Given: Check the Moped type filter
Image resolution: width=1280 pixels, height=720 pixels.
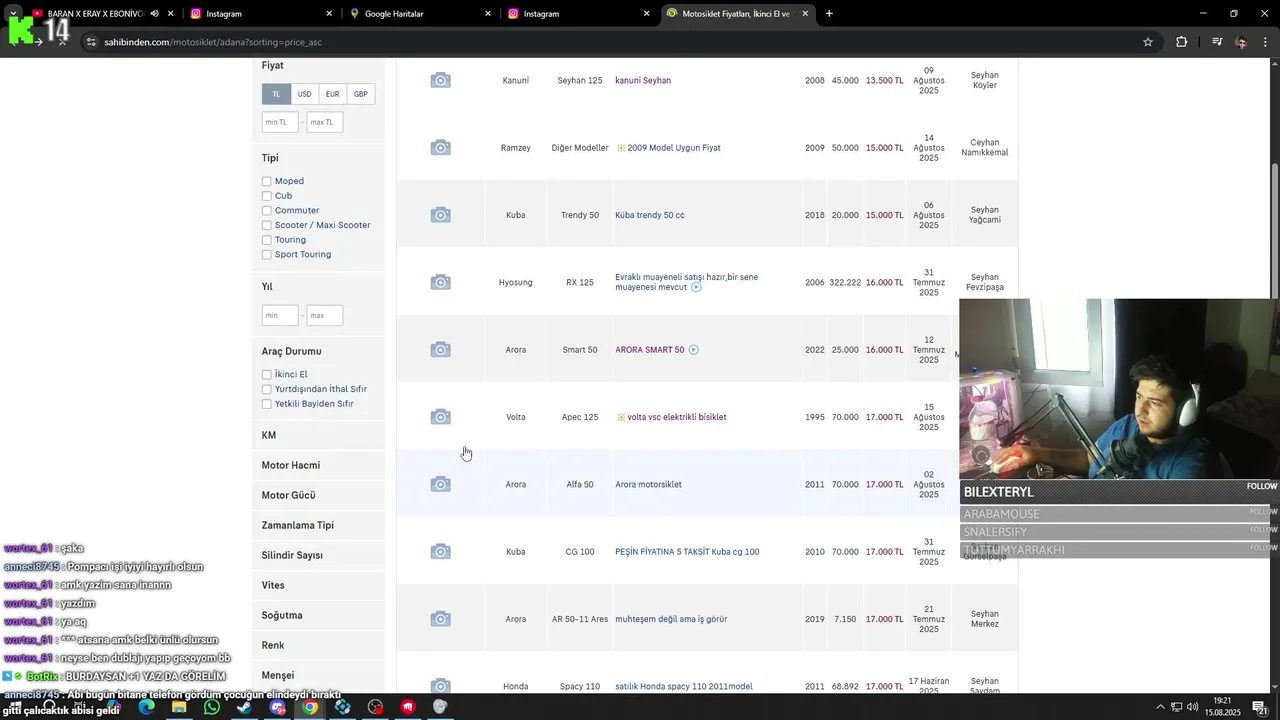Looking at the screenshot, I should tap(267, 181).
